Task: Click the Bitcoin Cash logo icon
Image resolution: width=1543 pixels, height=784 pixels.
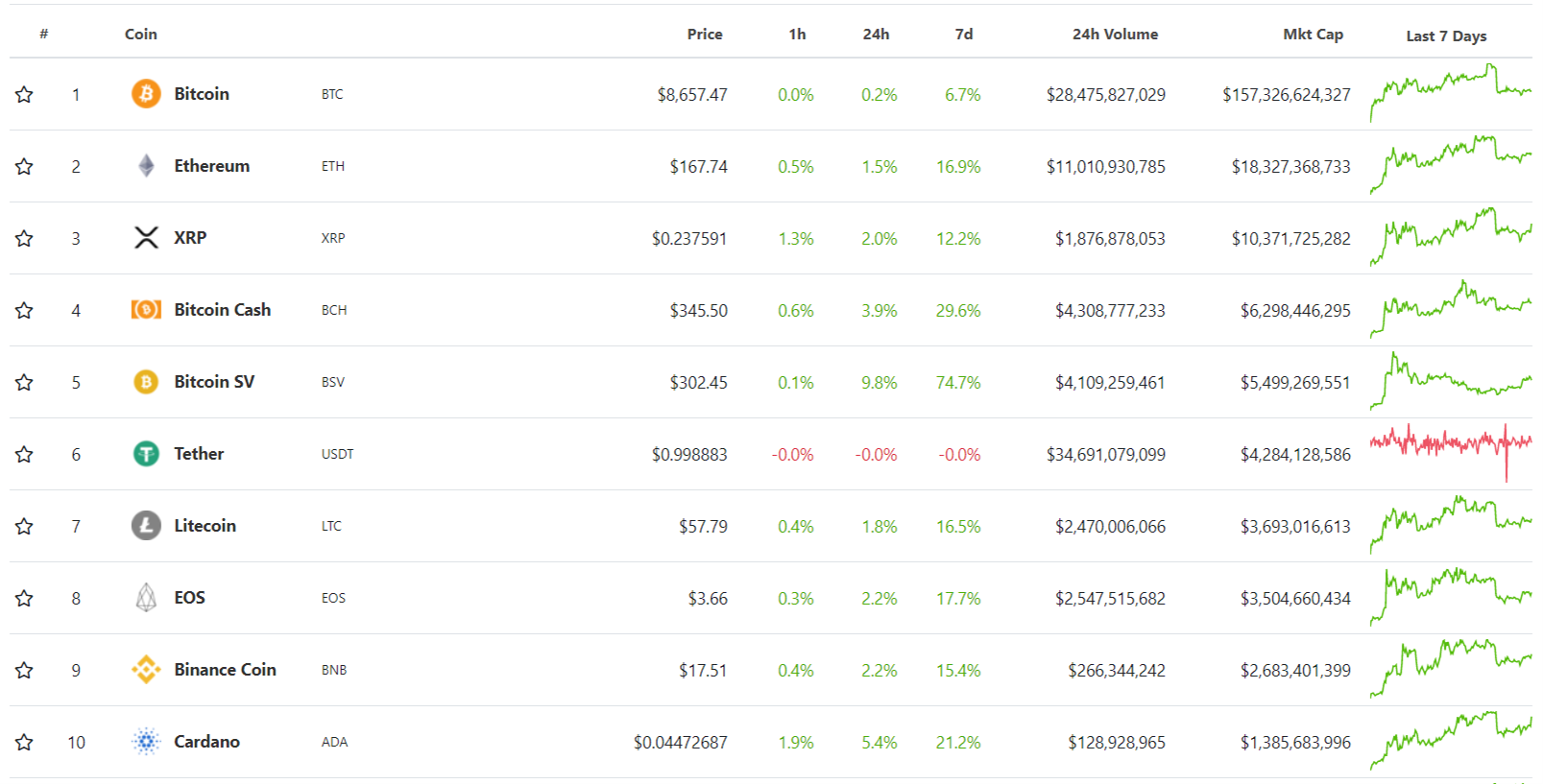Action: pyautogui.click(x=146, y=310)
